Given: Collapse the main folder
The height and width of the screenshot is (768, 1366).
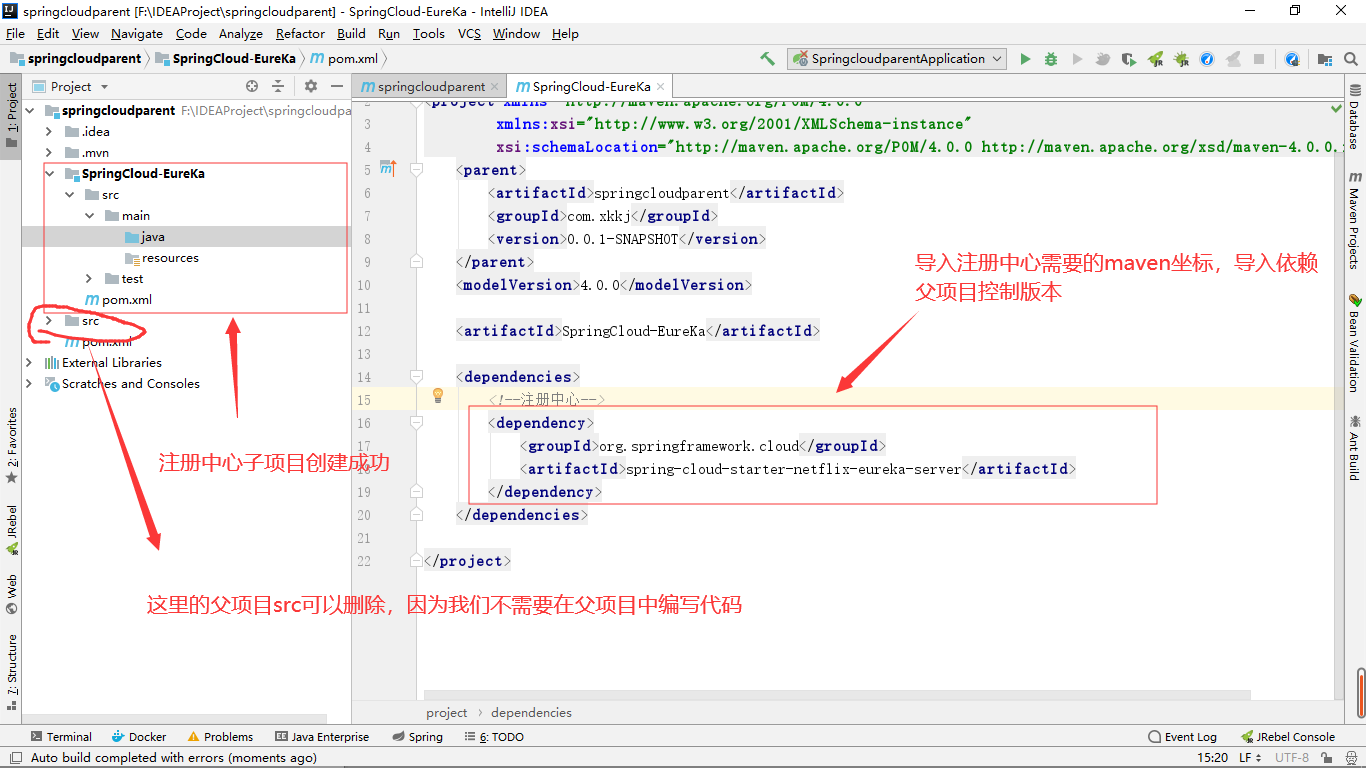Looking at the screenshot, I should click(x=89, y=216).
